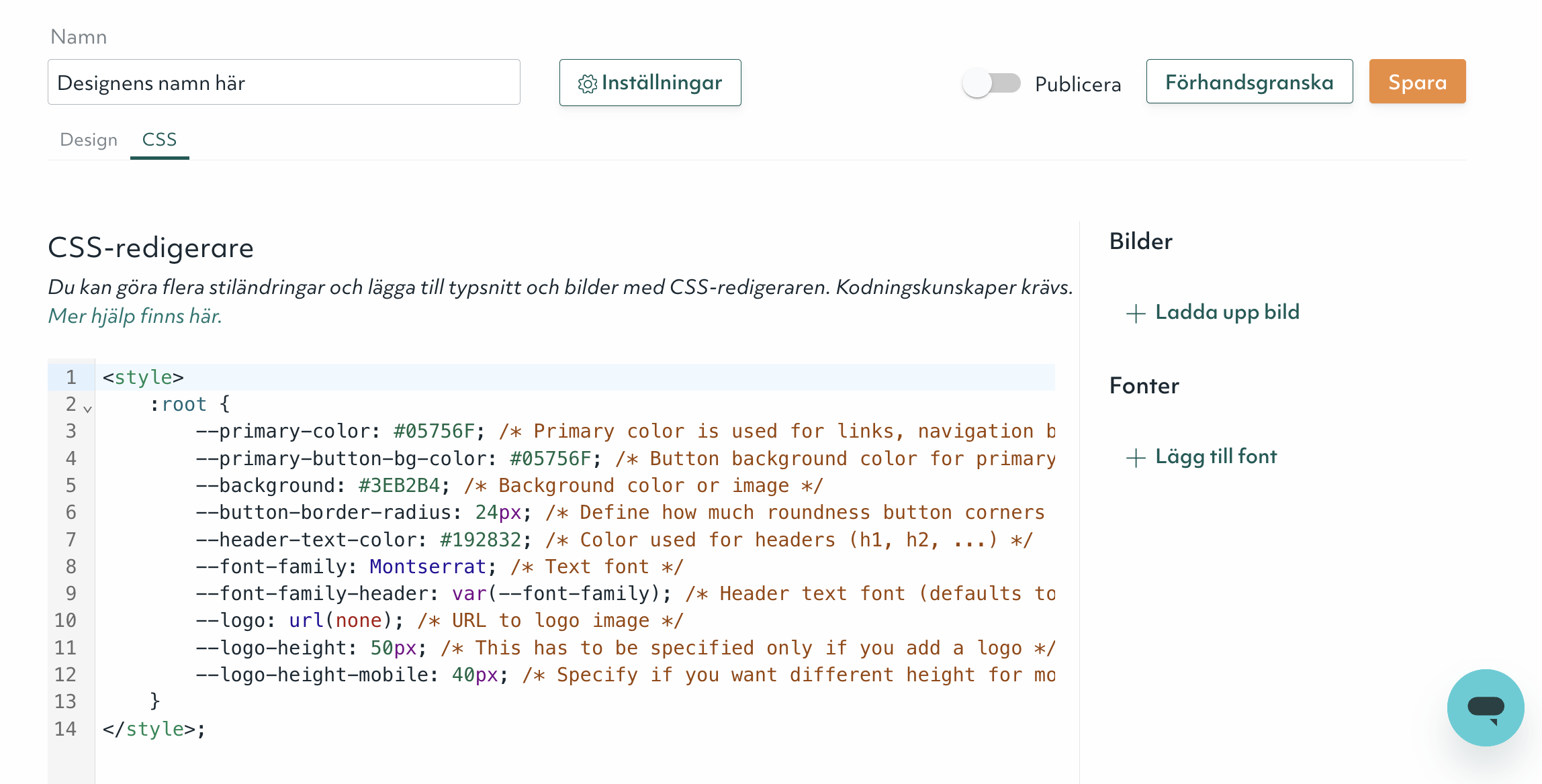Viewport: 1542px width, 784px height.
Task: Click Lägg till font link
Action: [x=1216, y=456]
